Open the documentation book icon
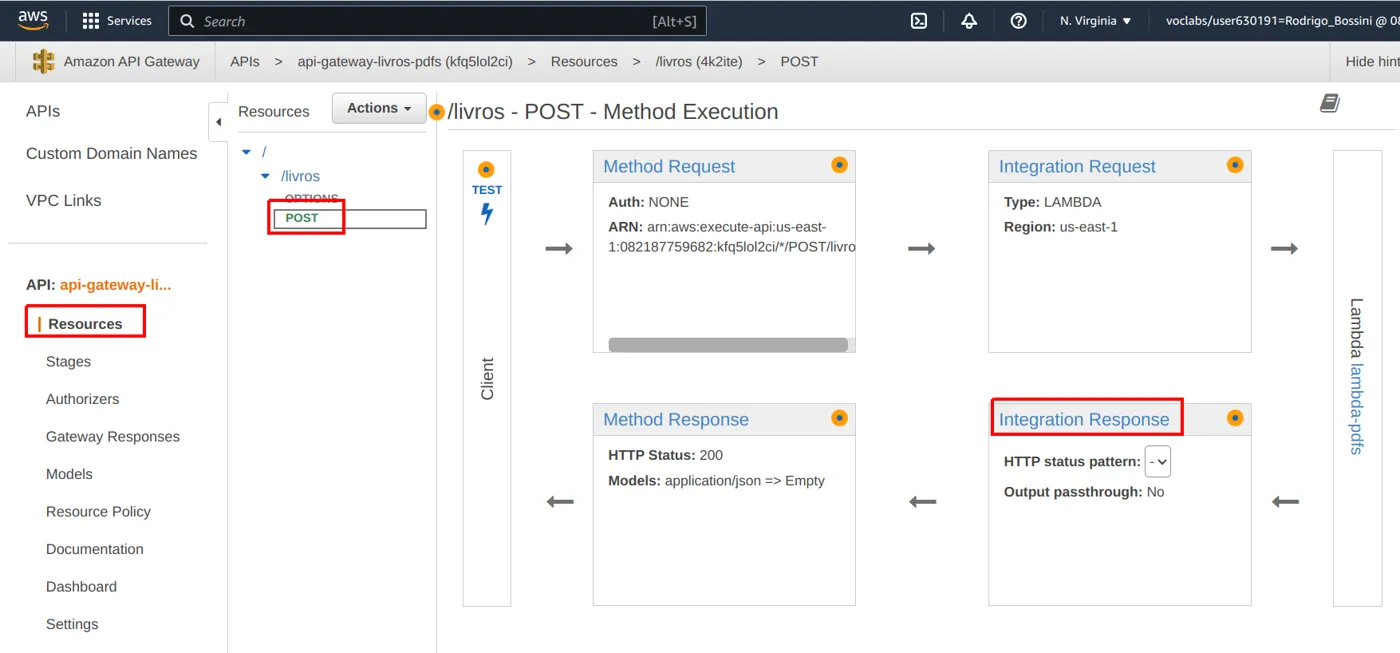1400x653 pixels. click(1330, 103)
